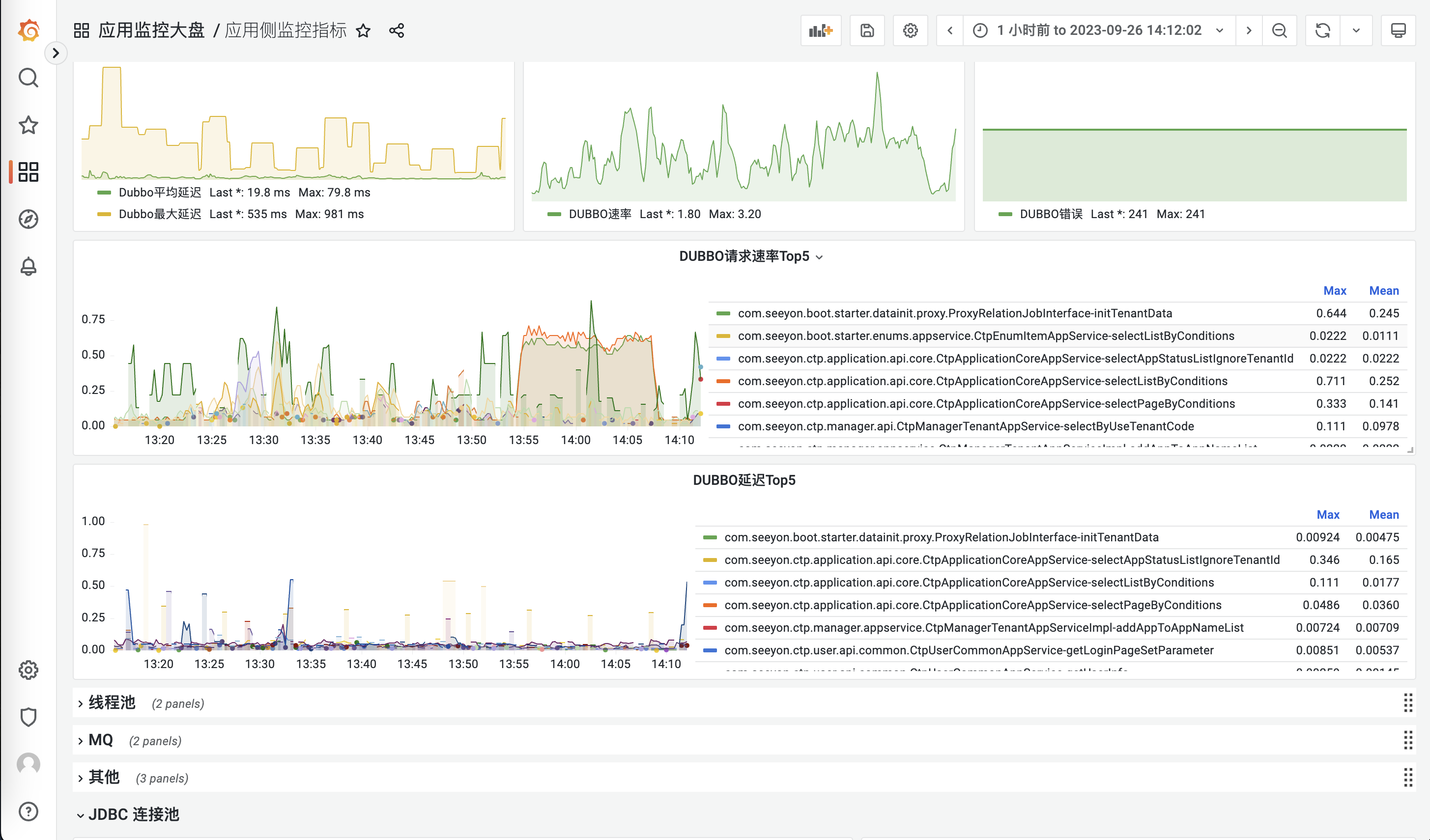Click red swatch of addAppToAppNameList series

[710, 628]
